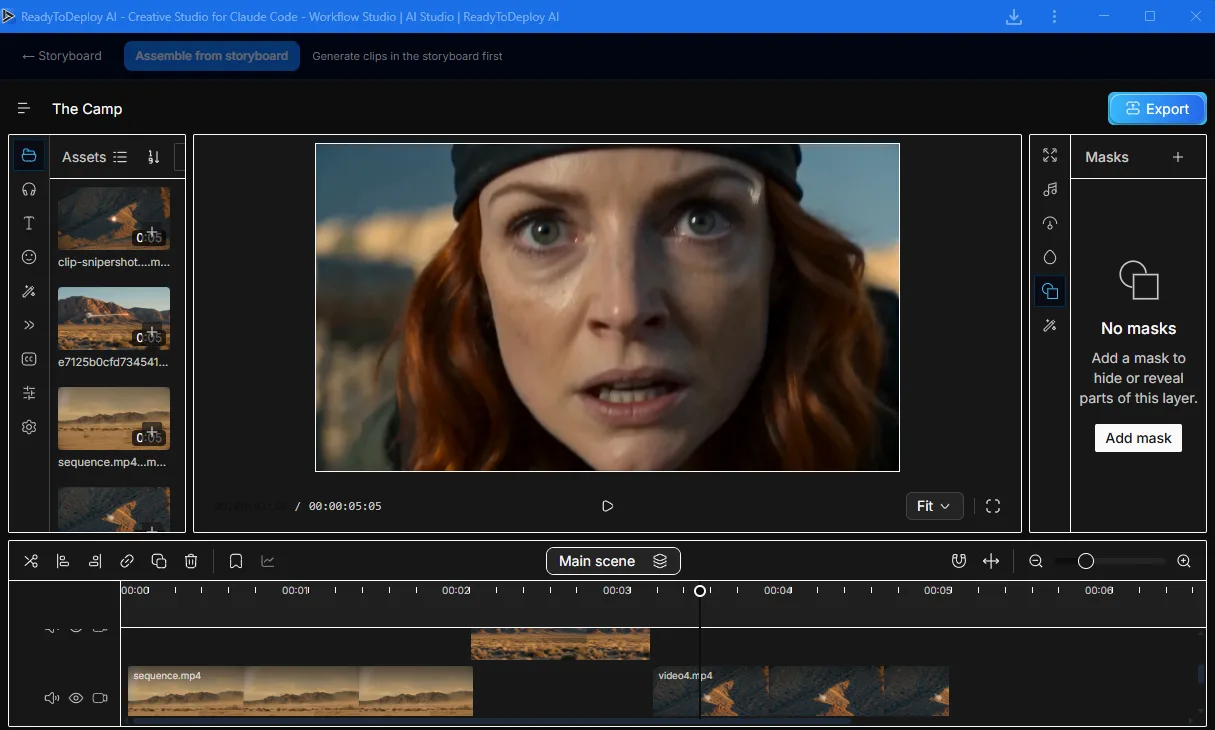Image resolution: width=1215 pixels, height=730 pixels.
Task: Select the unlabeled desert clip on the upper track
Action: click(x=560, y=644)
